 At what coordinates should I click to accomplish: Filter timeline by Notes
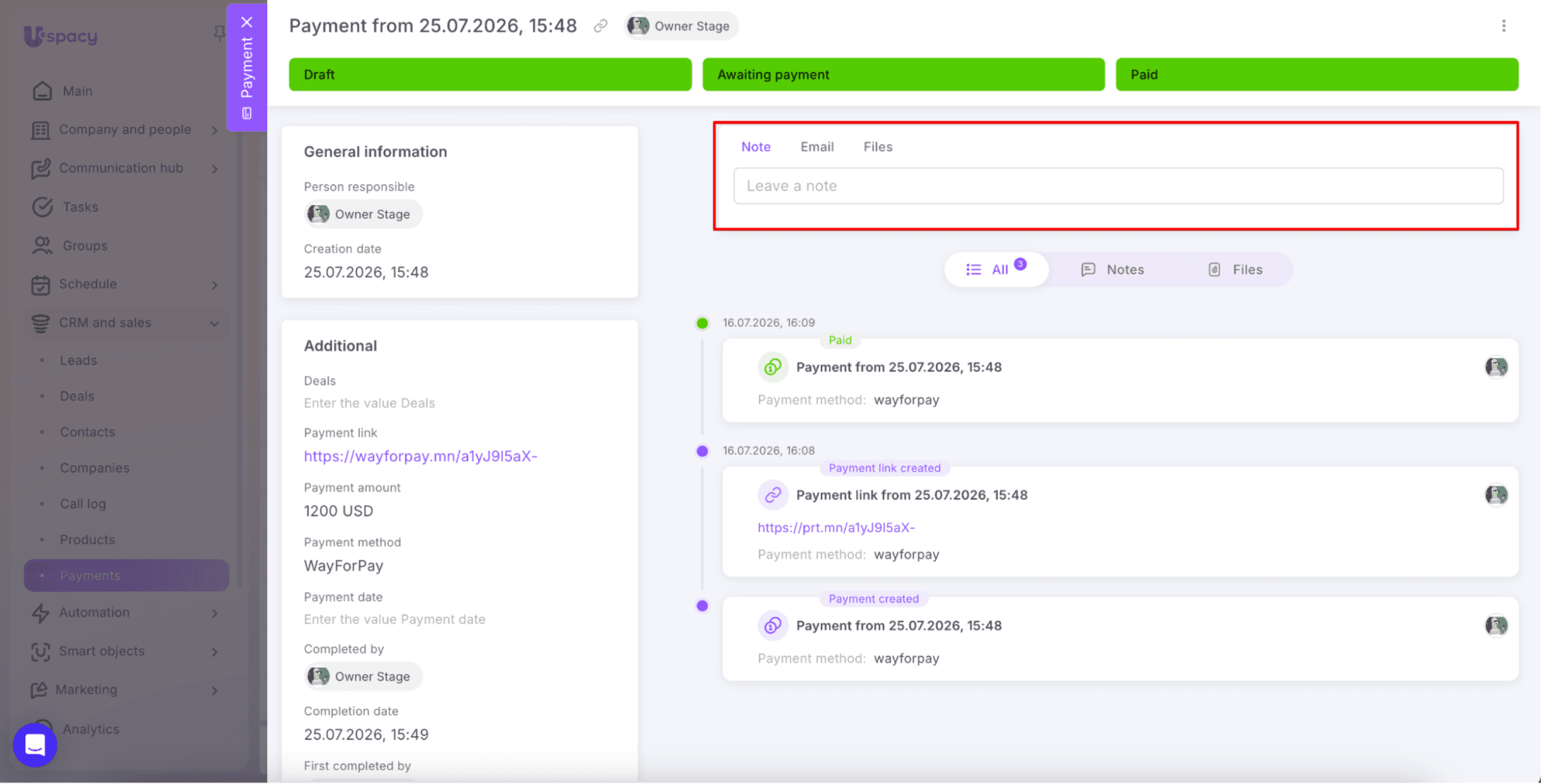(1113, 270)
